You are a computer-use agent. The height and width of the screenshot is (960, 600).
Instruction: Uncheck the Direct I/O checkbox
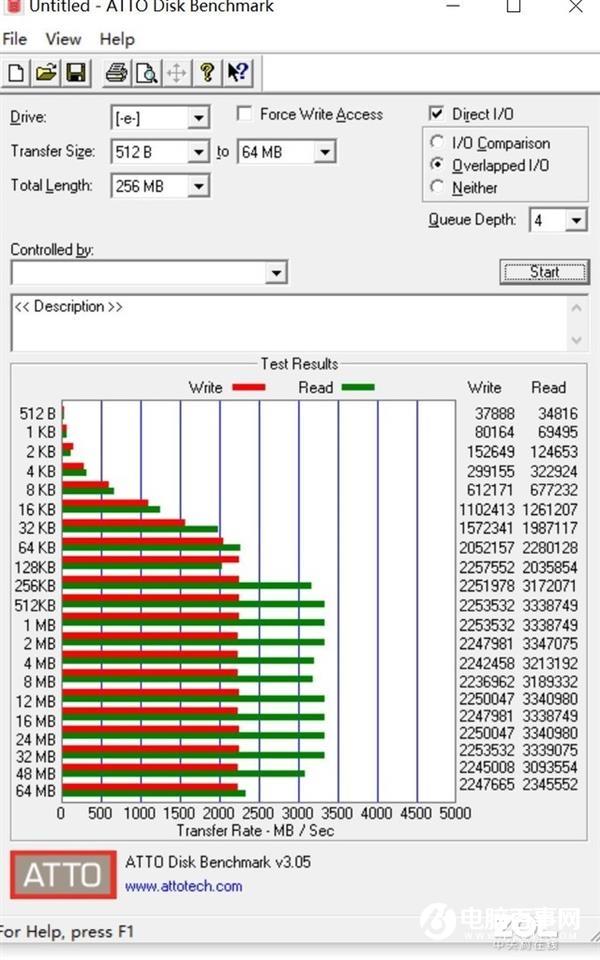click(x=437, y=113)
